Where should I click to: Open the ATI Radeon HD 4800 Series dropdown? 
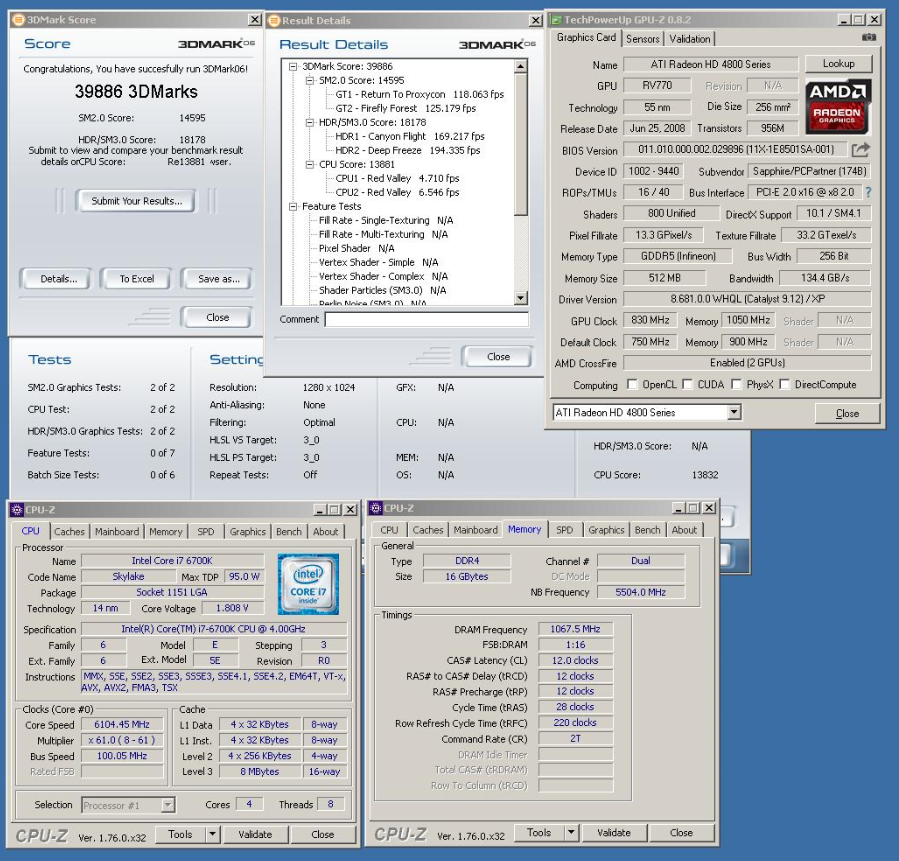click(x=734, y=412)
